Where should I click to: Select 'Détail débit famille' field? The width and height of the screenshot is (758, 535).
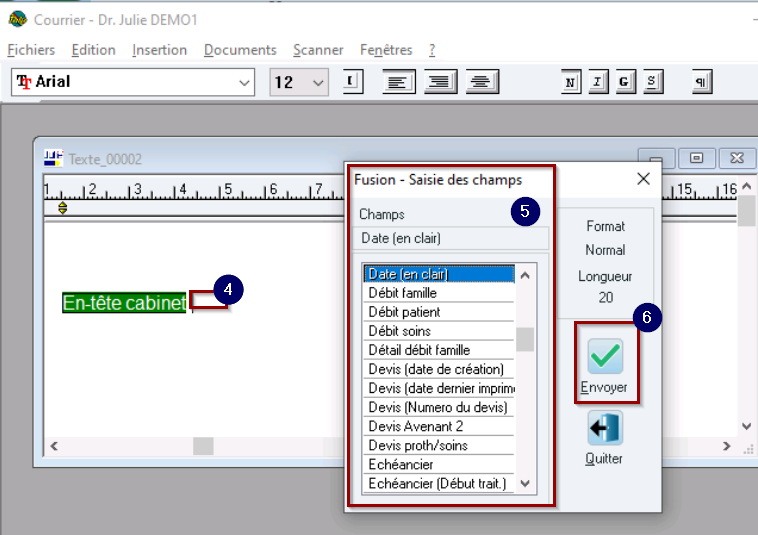click(438, 350)
